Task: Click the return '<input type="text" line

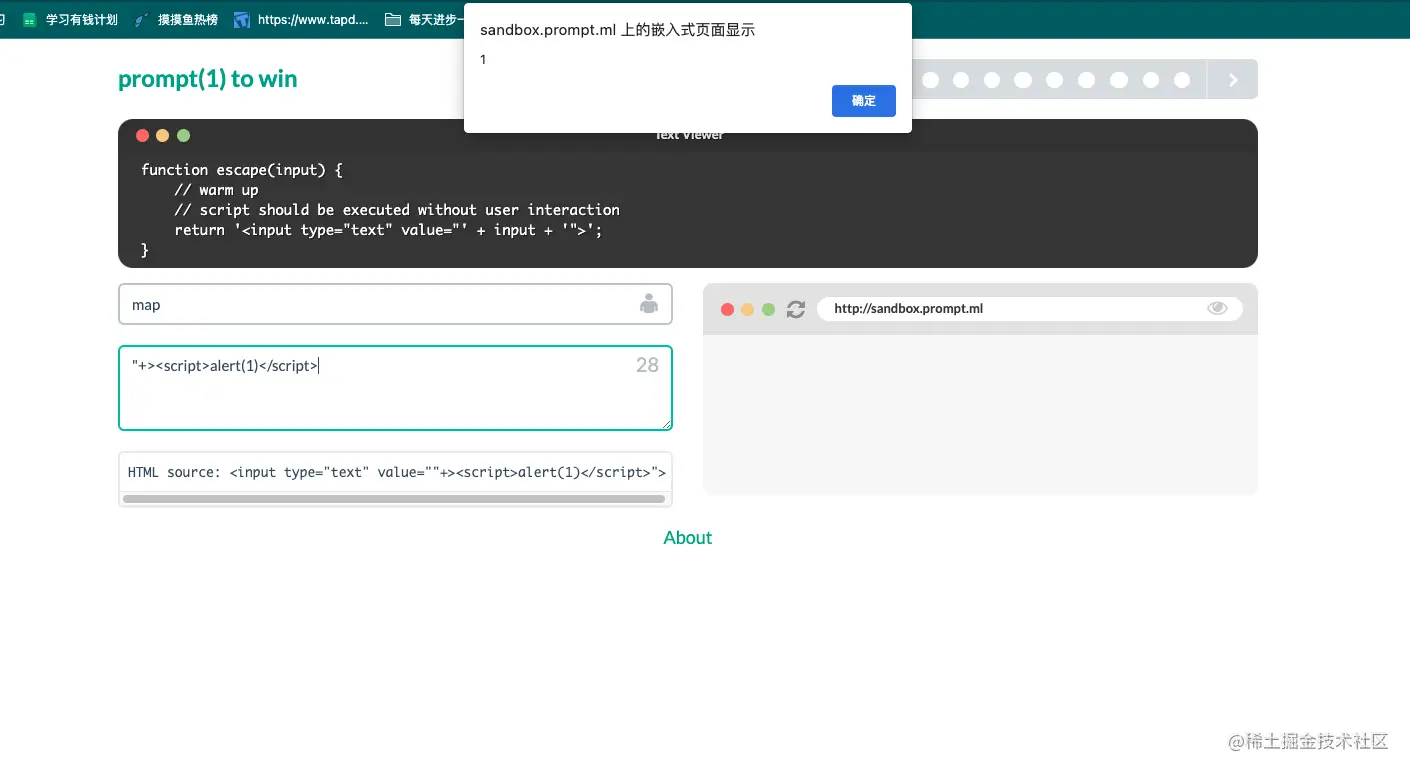Action: pyautogui.click(x=388, y=230)
